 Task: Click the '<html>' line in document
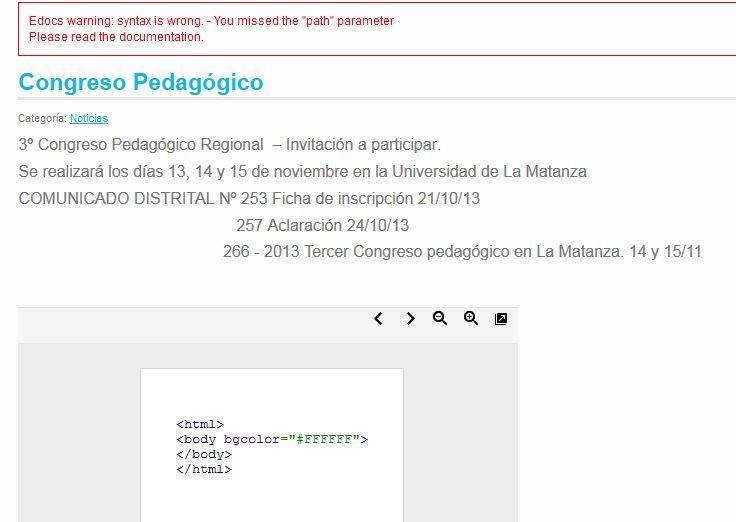[x=200, y=424]
